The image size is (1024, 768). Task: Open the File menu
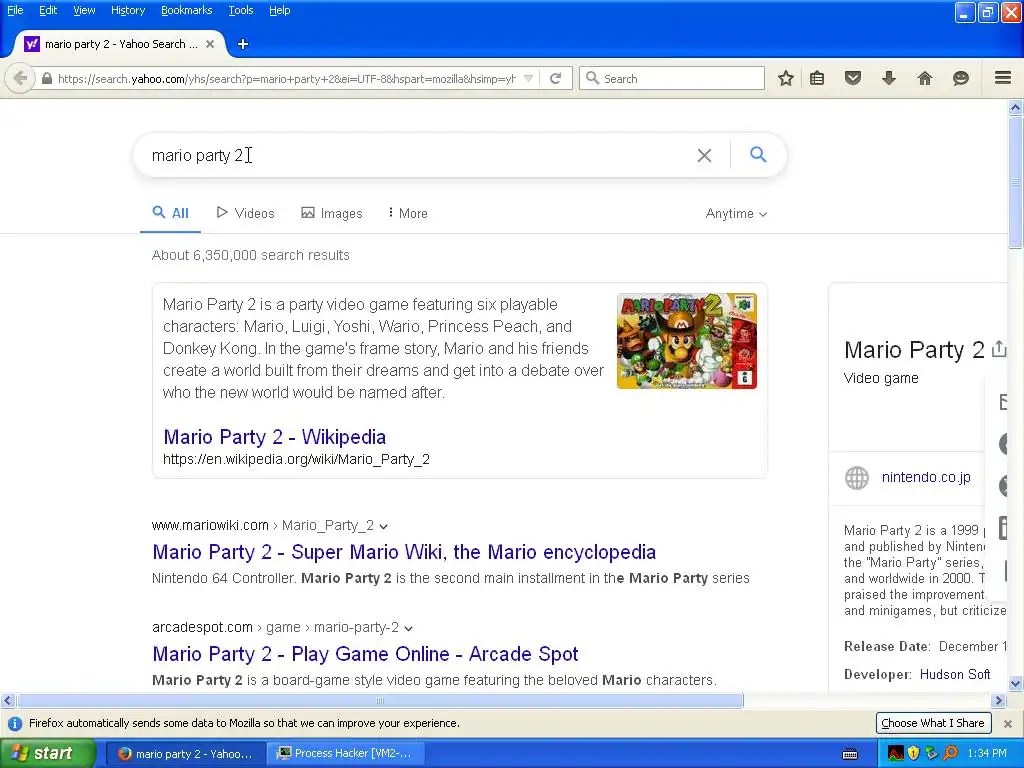click(x=15, y=10)
